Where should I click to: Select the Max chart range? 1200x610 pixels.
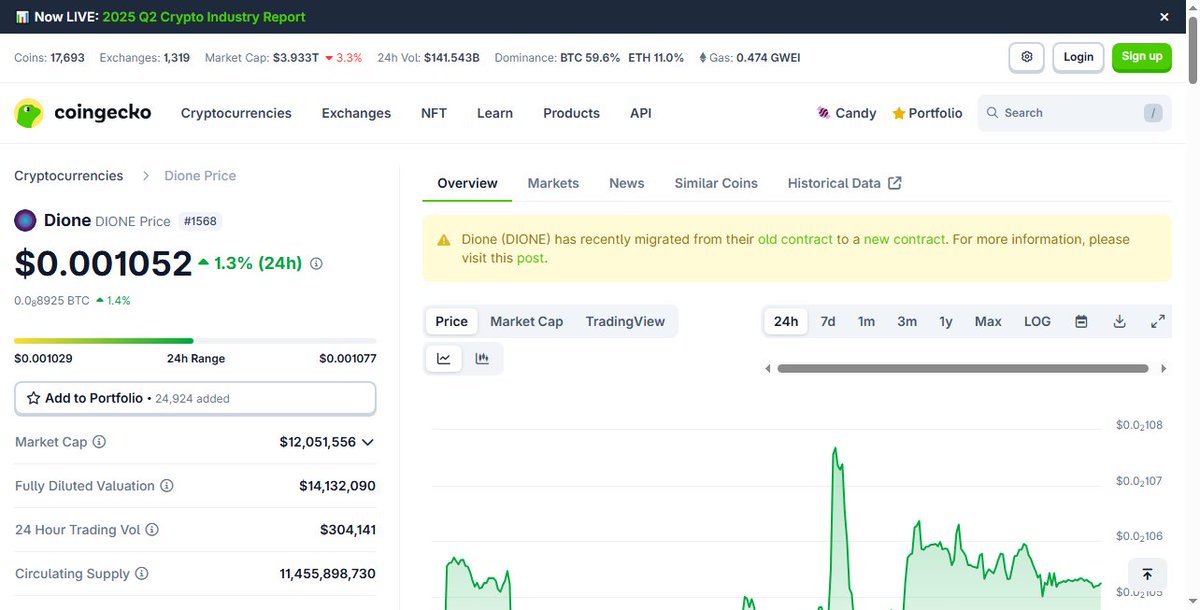(x=988, y=321)
